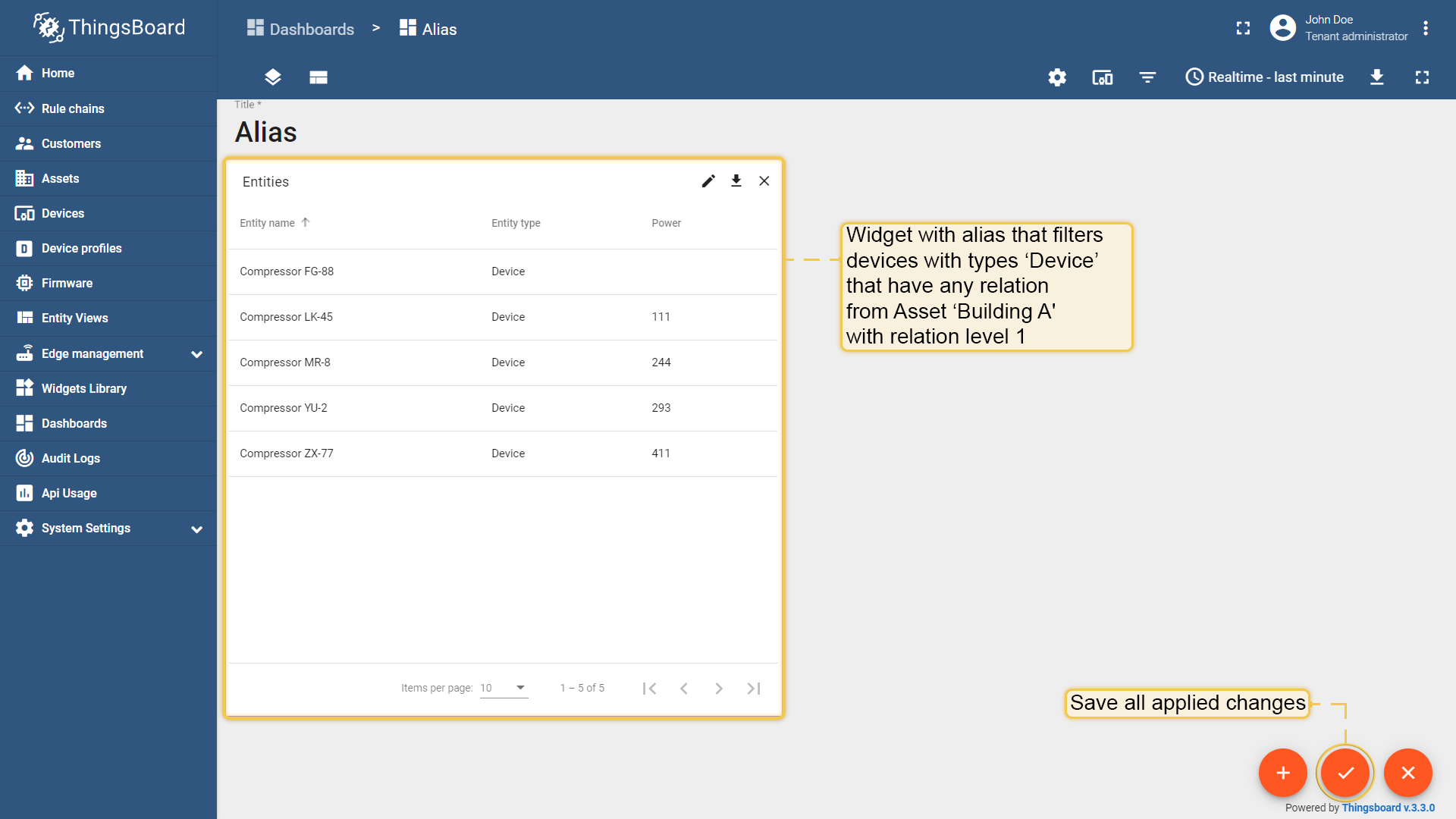This screenshot has height=819, width=1456.
Task: Open dashboard settings gear
Action: coord(1057,77)
